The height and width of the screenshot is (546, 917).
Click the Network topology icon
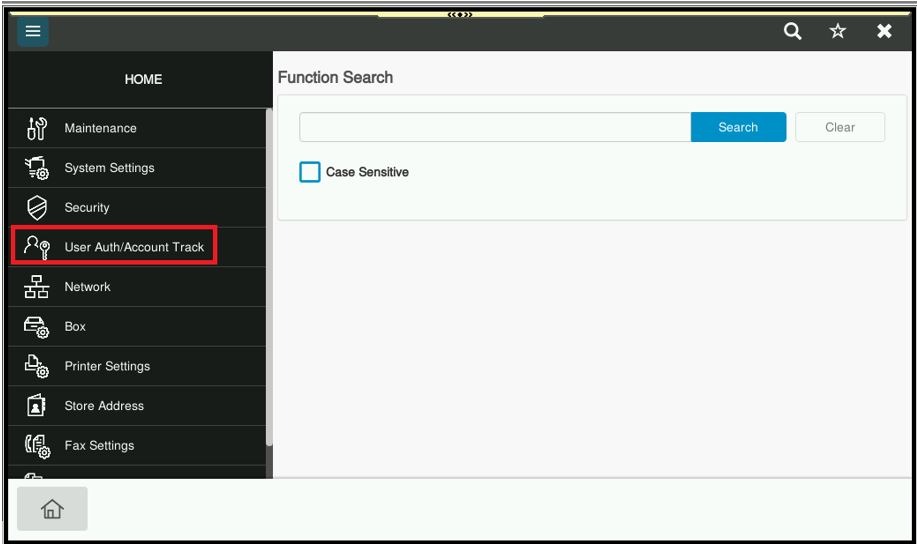[x=35, y=287]
